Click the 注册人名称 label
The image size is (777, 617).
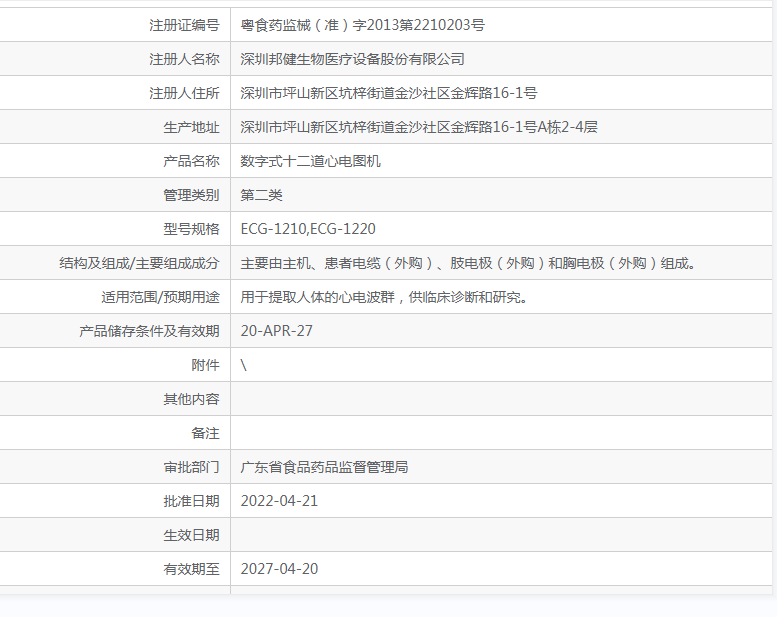click(184, 59)
